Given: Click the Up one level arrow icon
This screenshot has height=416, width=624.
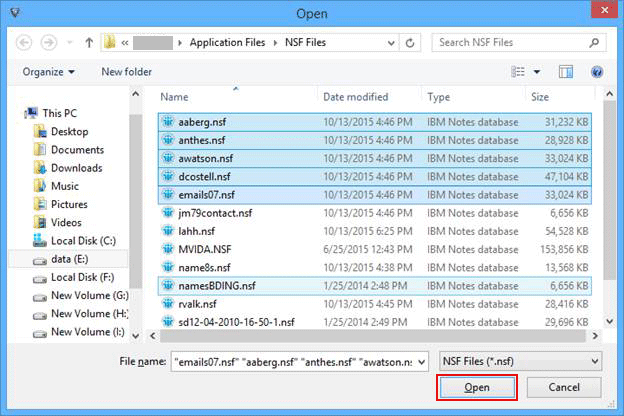Looking at the screenshot, I should click(x=89, y=43).
